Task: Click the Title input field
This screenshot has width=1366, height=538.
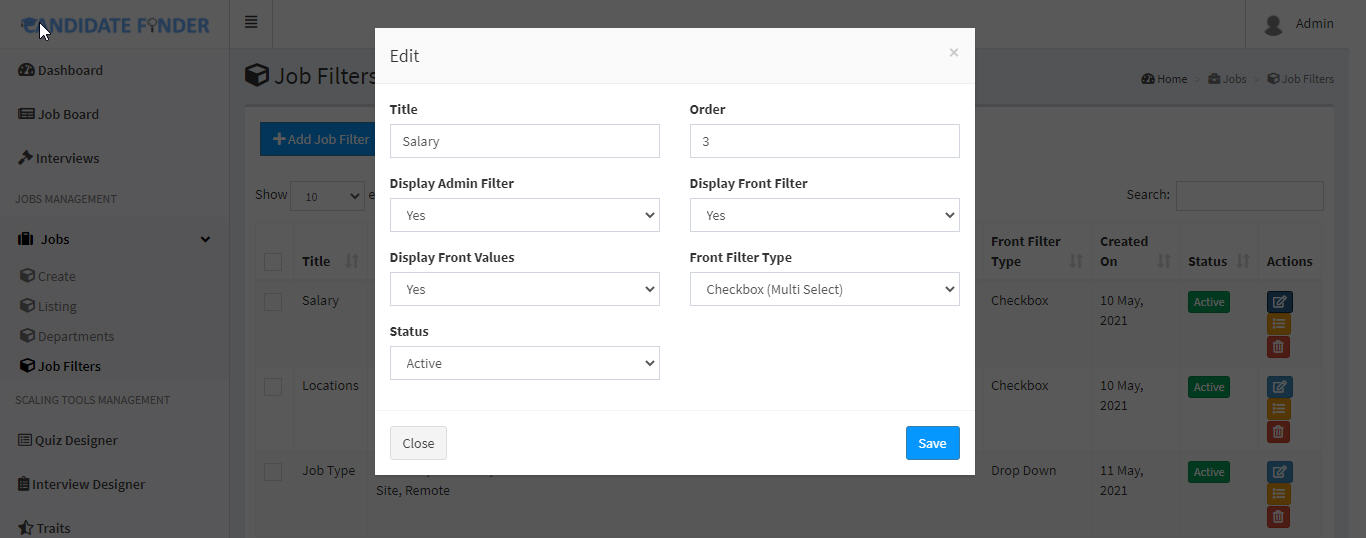Action: (x=525, y=141)
